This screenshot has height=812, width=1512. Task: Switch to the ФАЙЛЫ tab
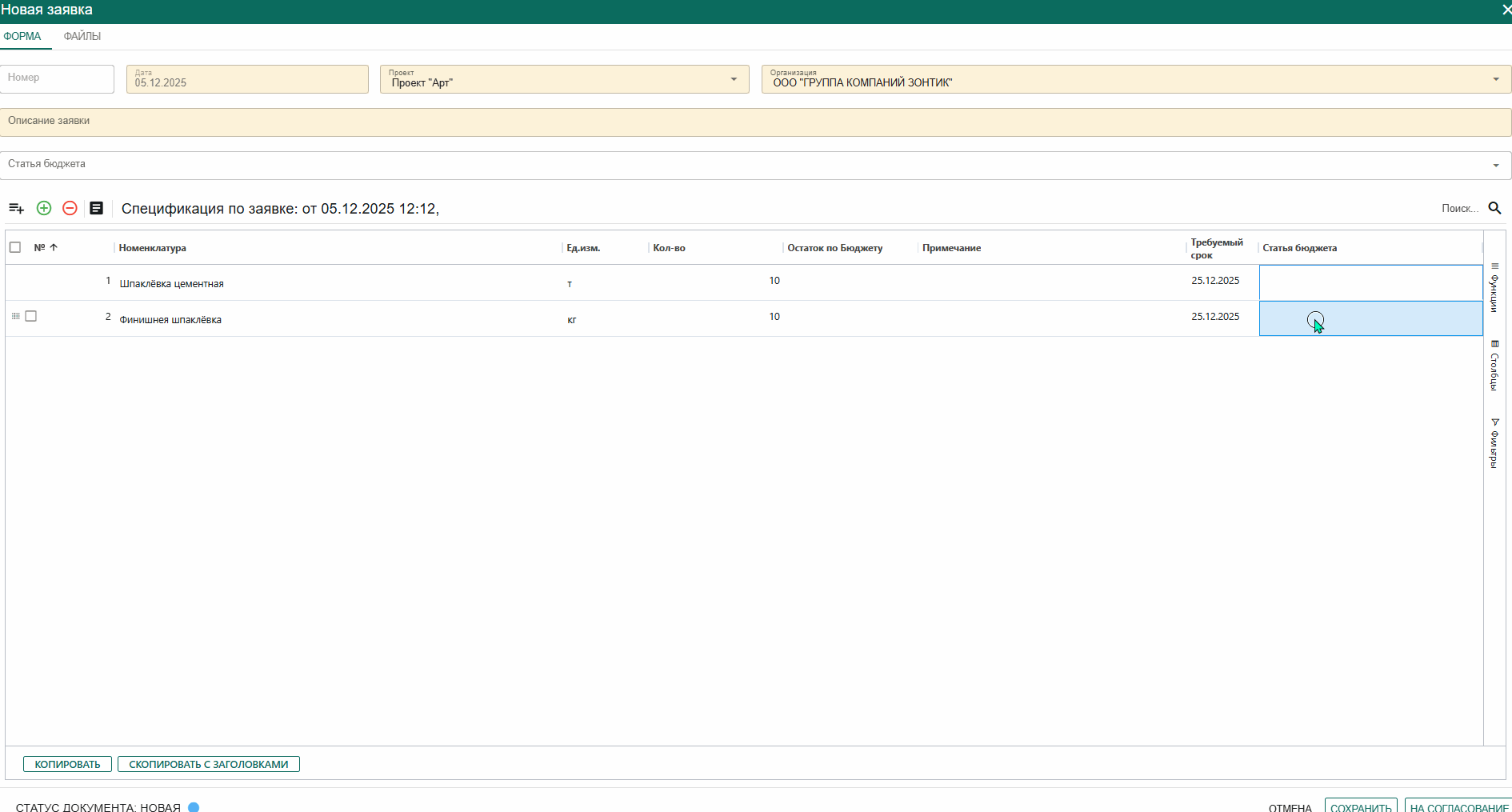click(82, 37)
